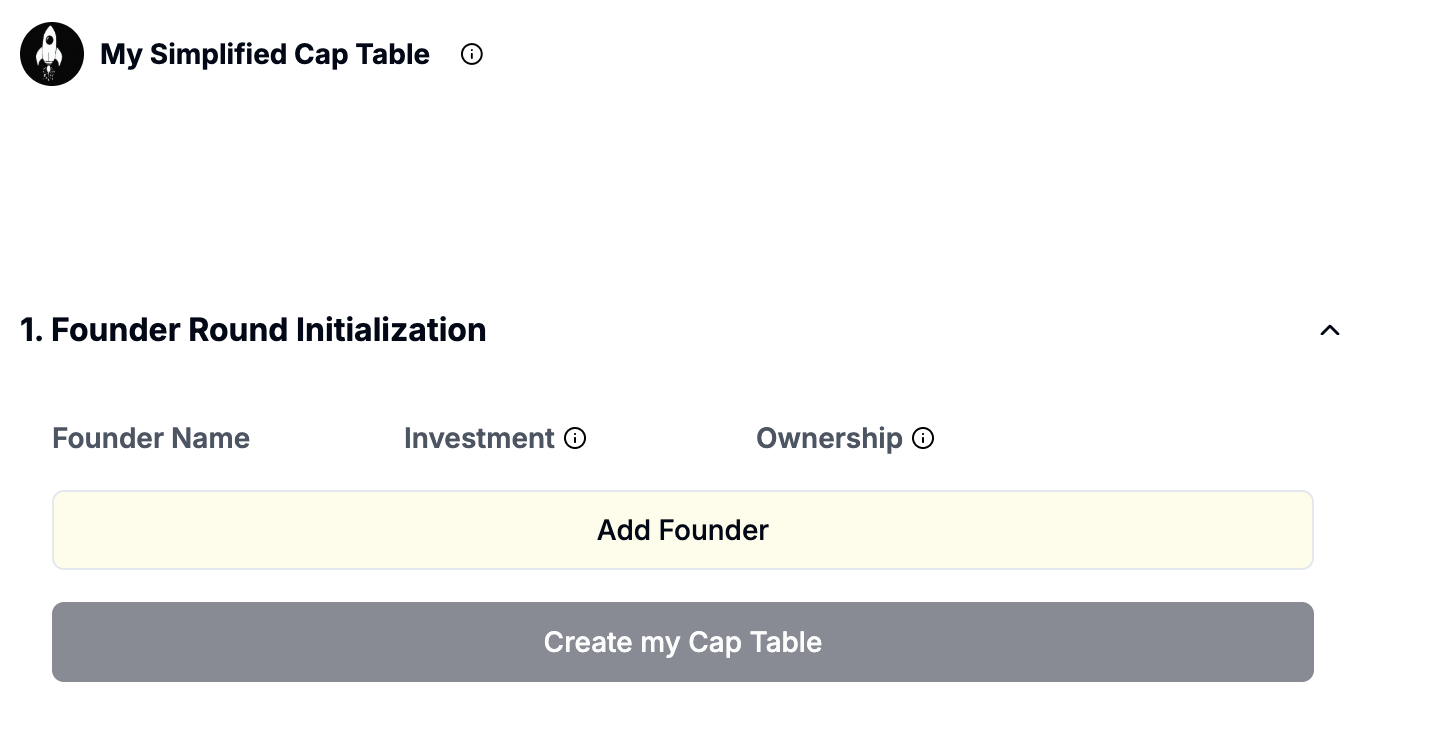
Task: Show tooltip for the Investment column
Action: tap(575, 438)
